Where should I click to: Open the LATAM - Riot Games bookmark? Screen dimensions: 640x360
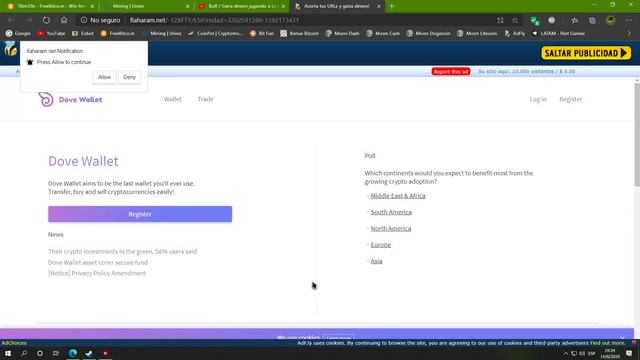(x=558, y=33)
